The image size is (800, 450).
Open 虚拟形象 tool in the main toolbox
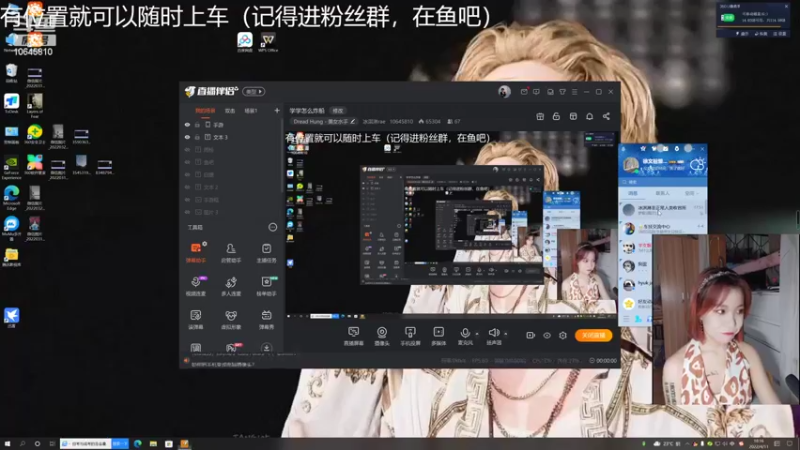pos(231,319)
